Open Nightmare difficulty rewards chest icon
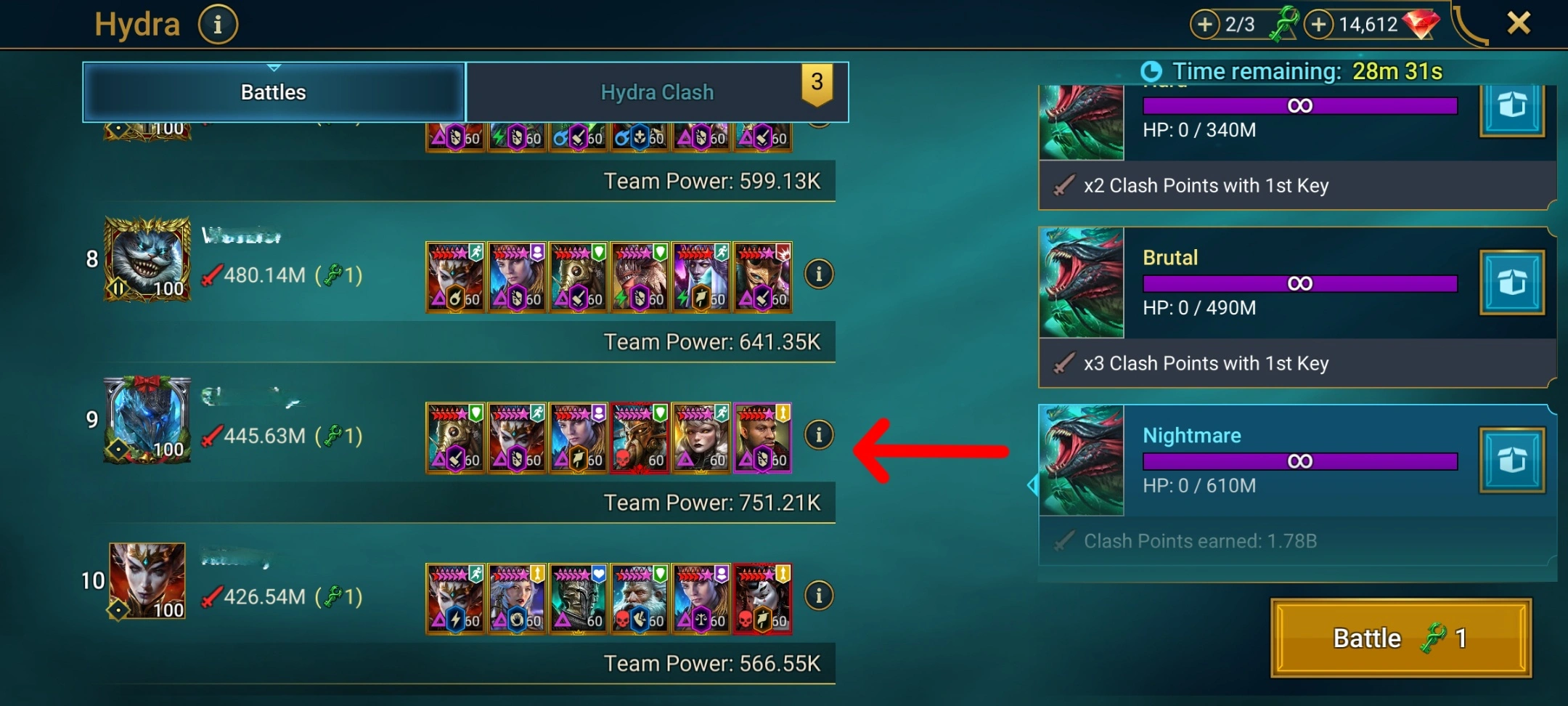This screenshot has width=1568, height=706. pyautogui.click(x=1512, y=460)
